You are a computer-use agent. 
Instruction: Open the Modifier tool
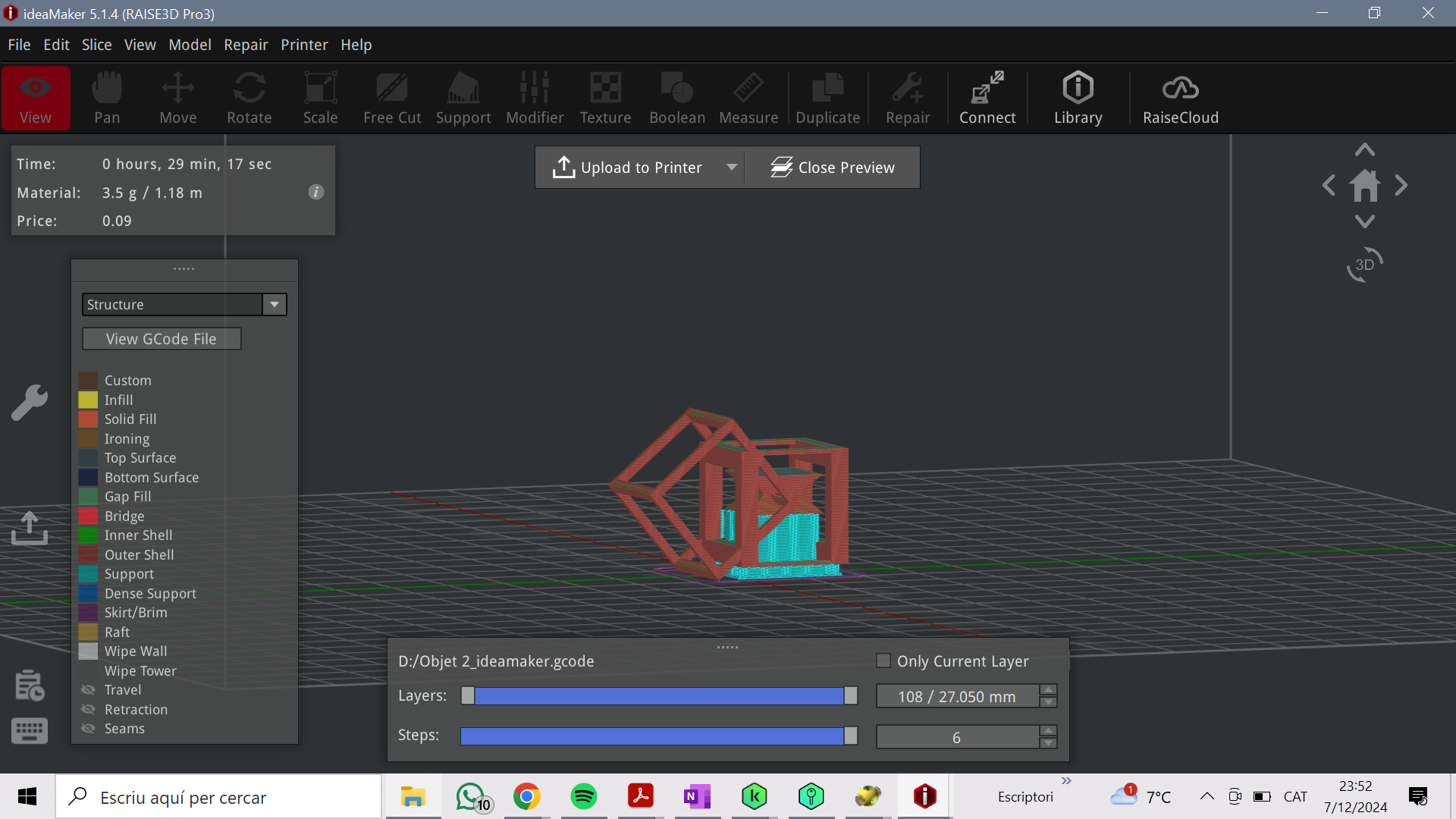pos(535,98)
